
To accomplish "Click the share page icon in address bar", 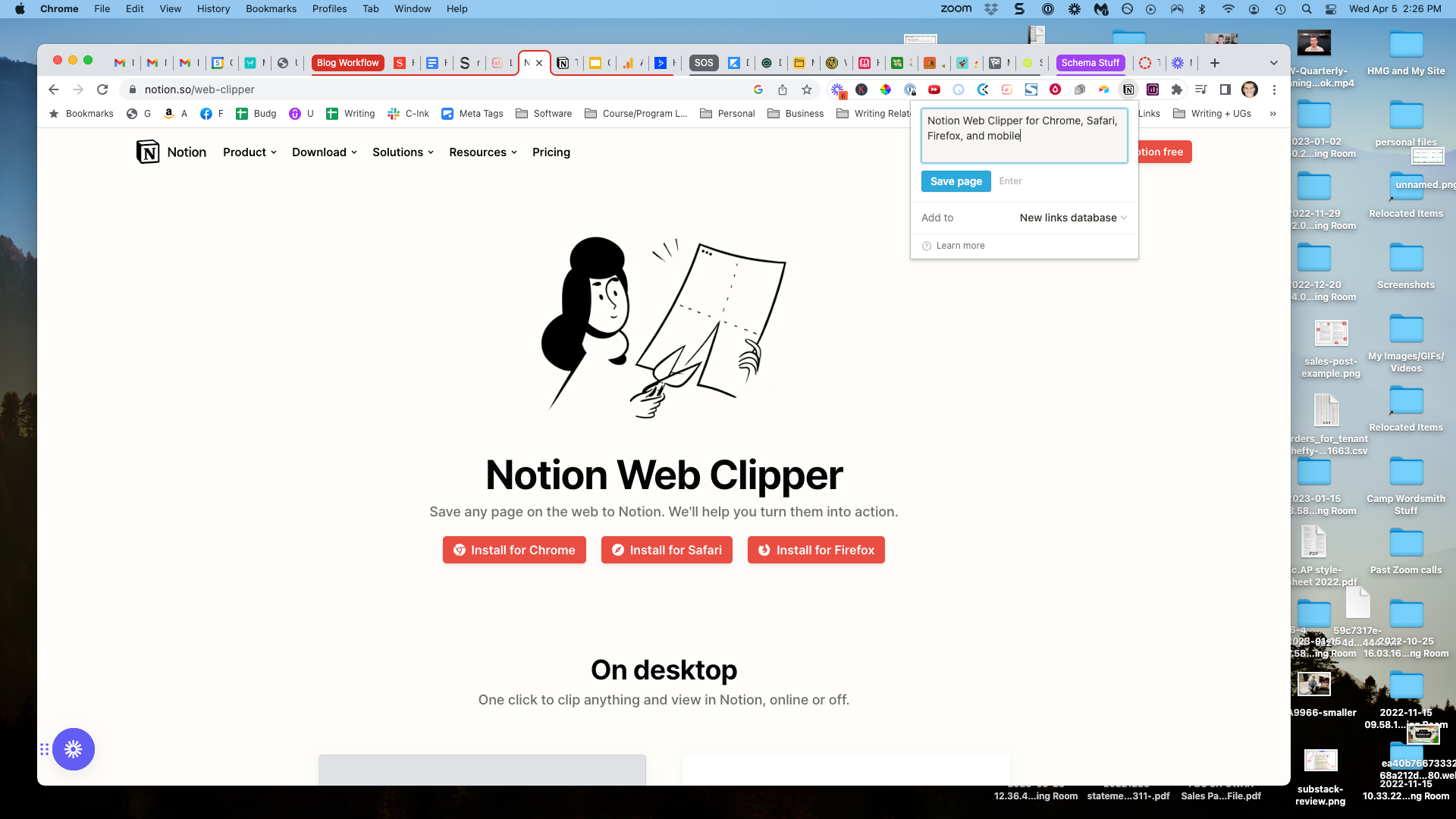I will point(783,89).
